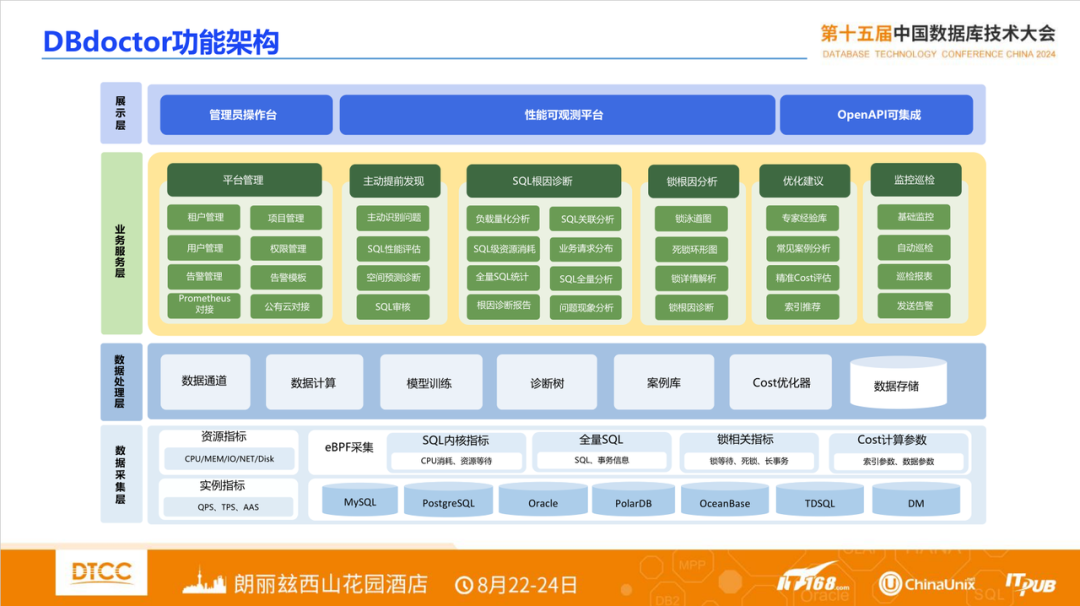The height and width of the screenshot is (606, 1080).
Task: Select the SQL根因诊断 header box
Action: [x=543, y=181]
